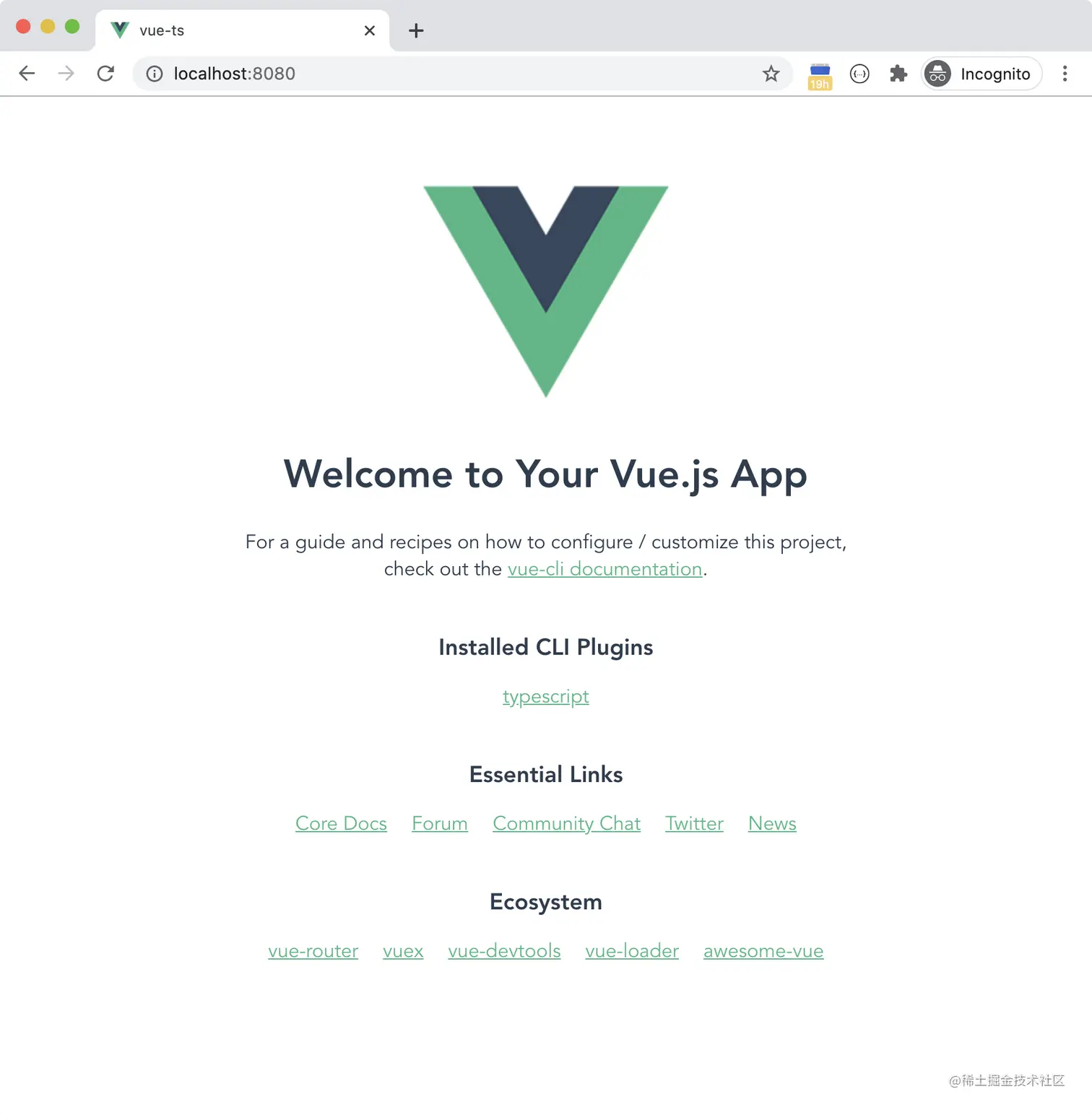This screenshot has width=1092, height=1115.
Task: Open a new browser tab
Action: pyautogui.click(x=416, y=30)
